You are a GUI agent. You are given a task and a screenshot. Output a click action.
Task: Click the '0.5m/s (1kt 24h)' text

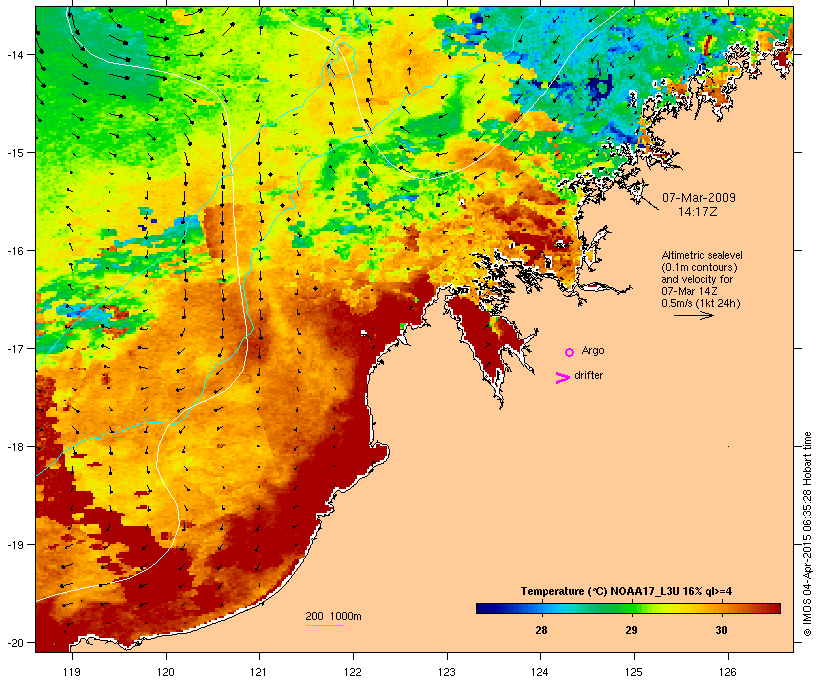pos(701,303)
